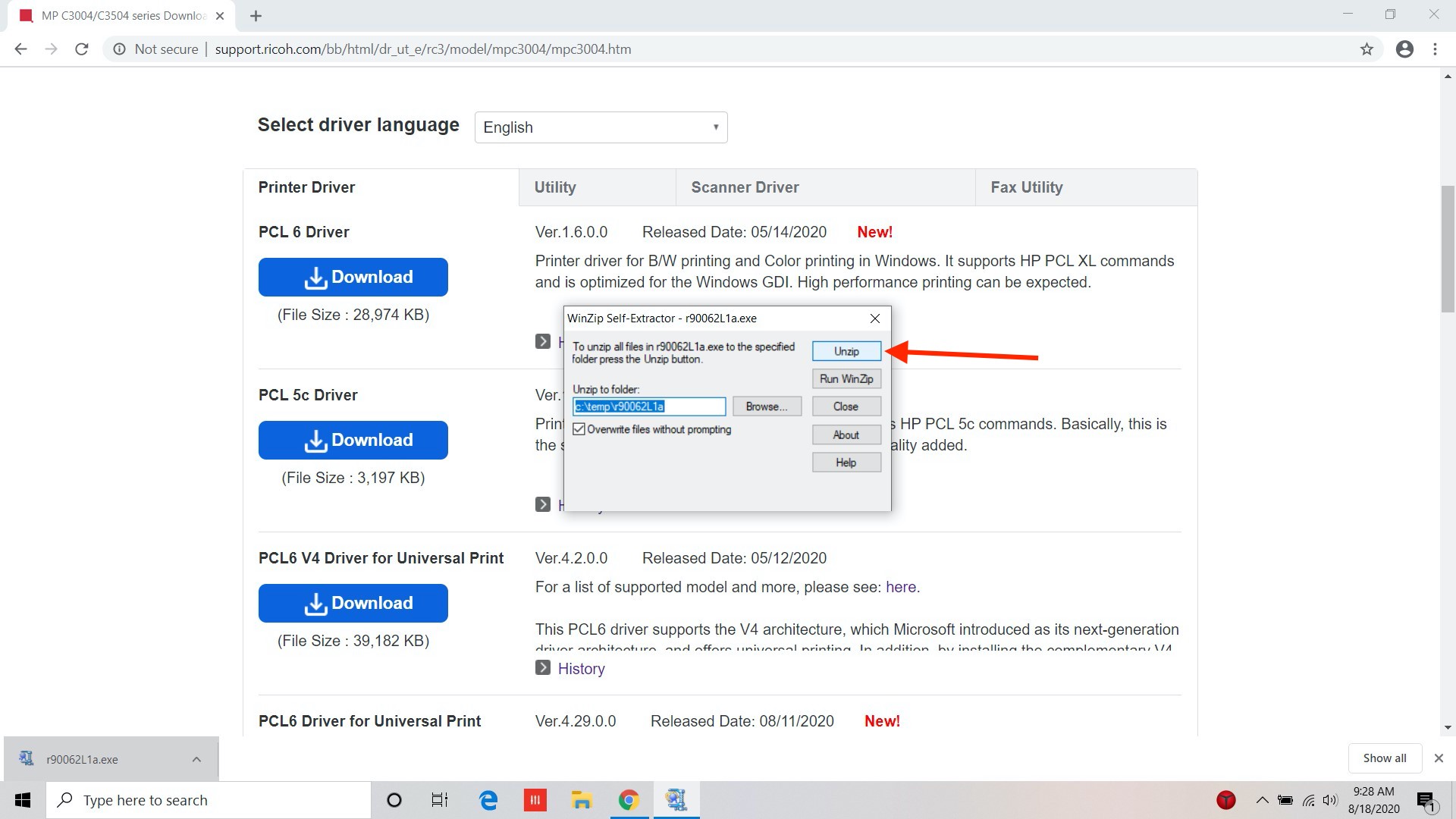Switch to WinZip Self-Extractor taskbar icon
Viewport: 1456px width, 819px height.
(676, 800)
